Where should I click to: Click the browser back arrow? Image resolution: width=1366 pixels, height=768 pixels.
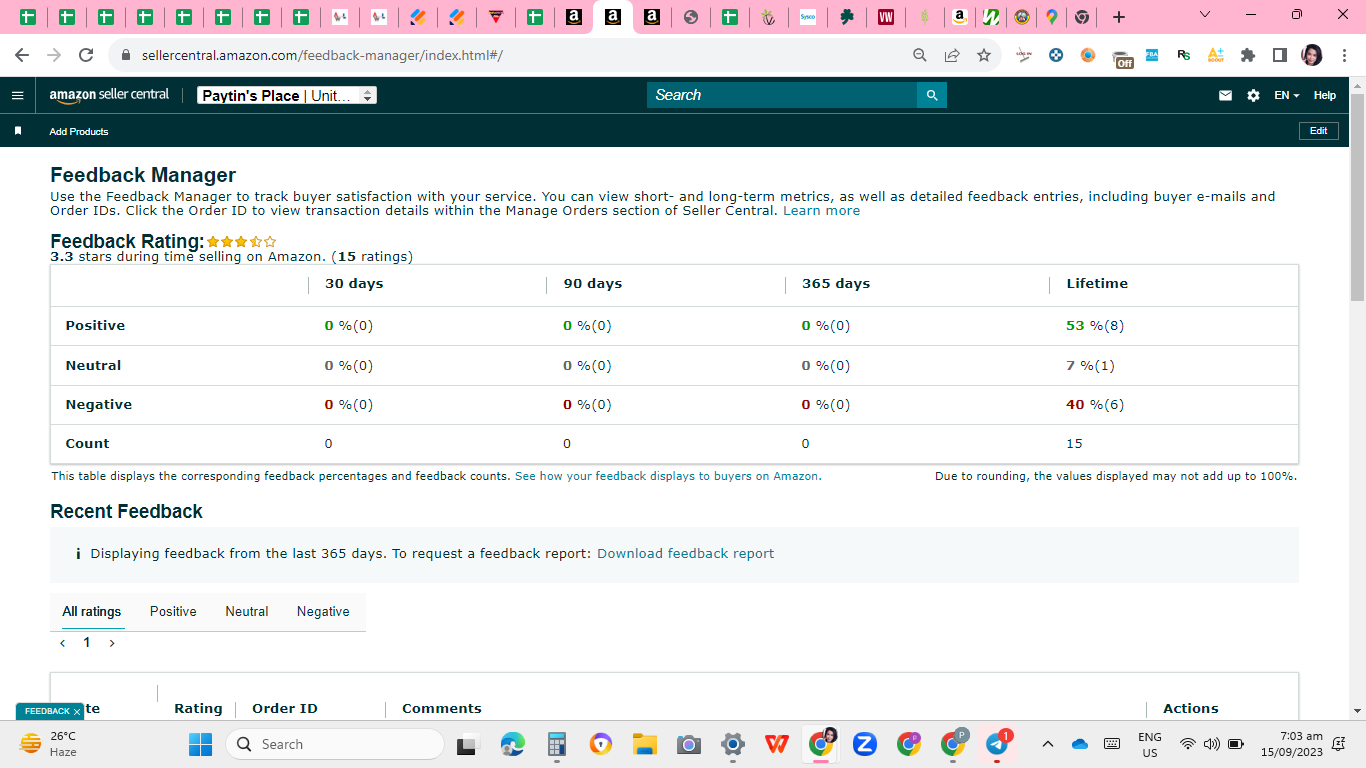[x=22, y=55]
